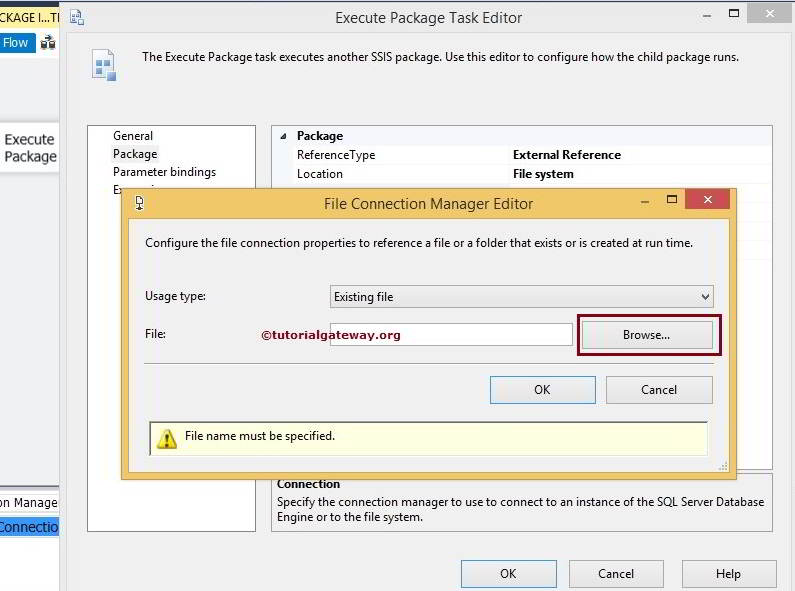The width and height of the screenshot is (795, 591).
Task: Click the File Connection Manager Editor title icon
Action: [x=139, y=203]
